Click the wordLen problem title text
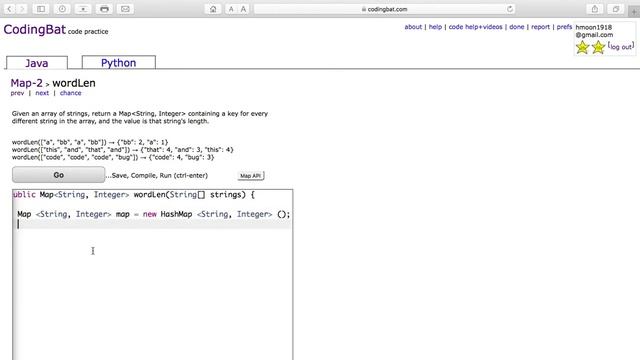The width and height of the screenshot is (640, 360). (74, 83)
